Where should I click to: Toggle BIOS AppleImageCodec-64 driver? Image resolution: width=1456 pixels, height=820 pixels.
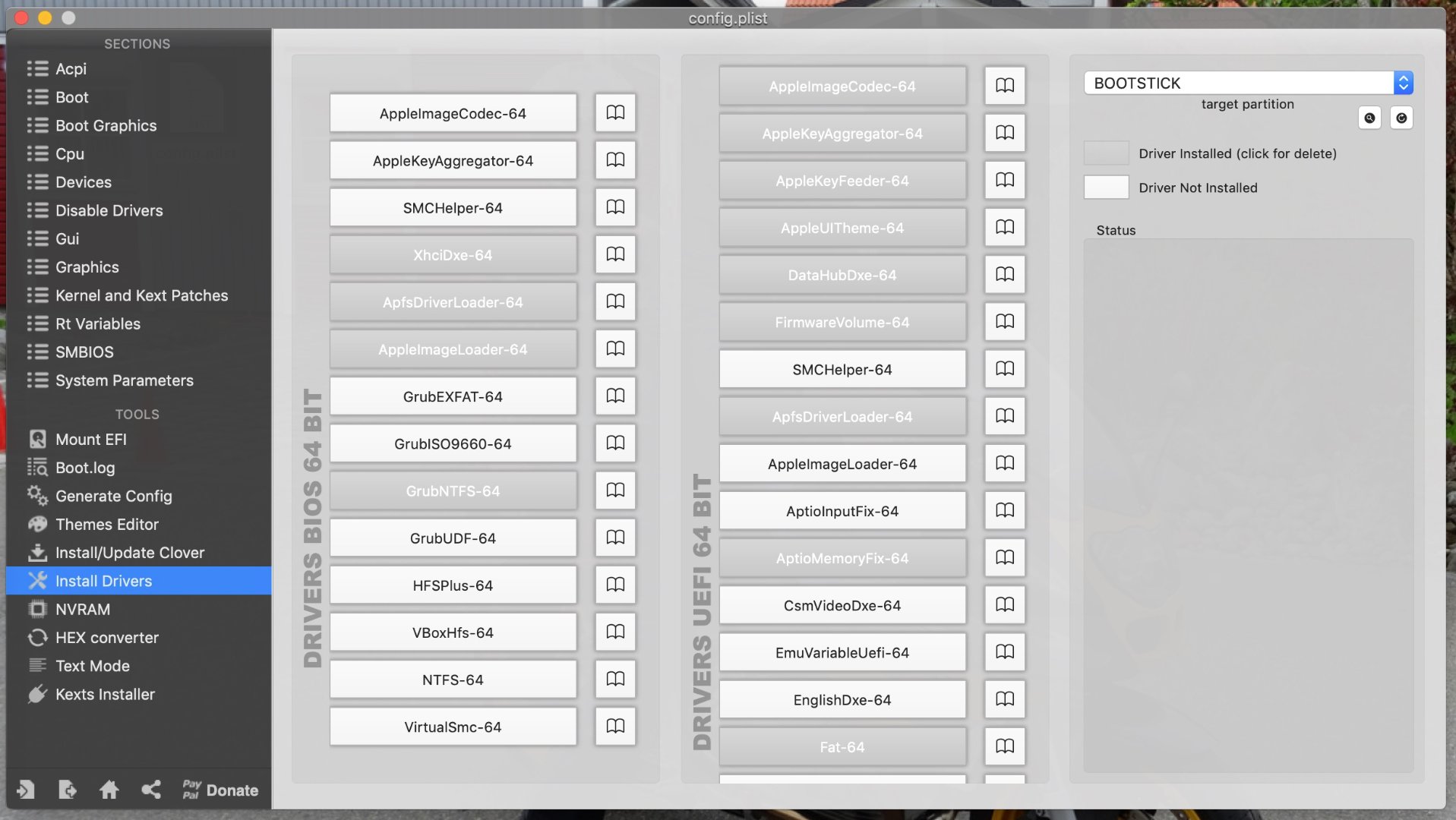click(x=453, y=113)
